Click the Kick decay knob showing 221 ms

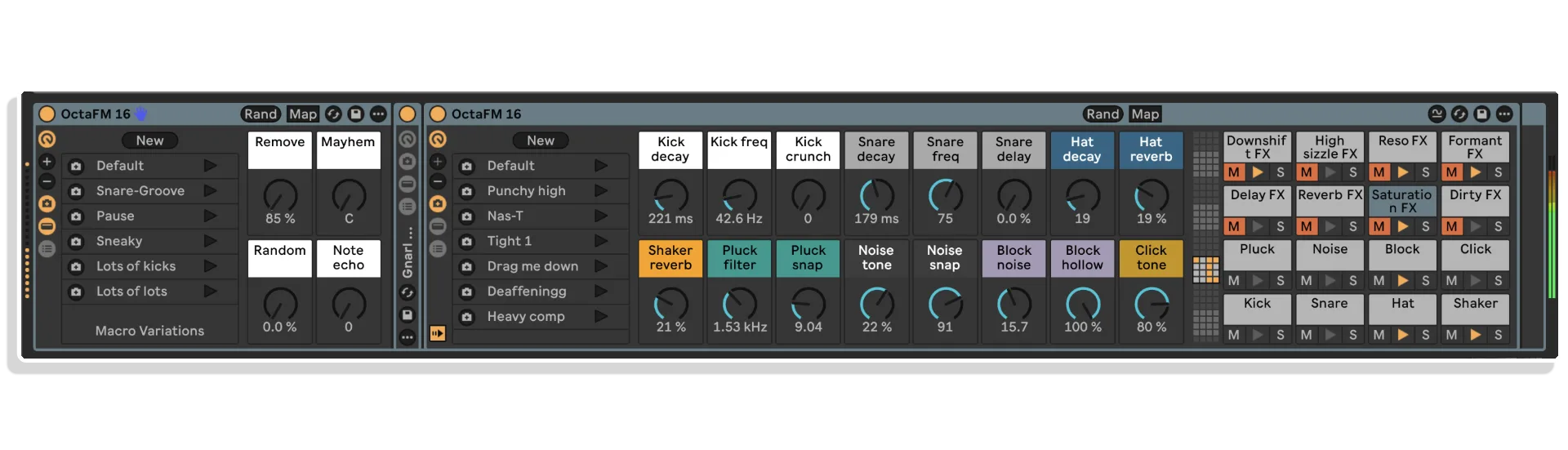(x=671, y=196)
